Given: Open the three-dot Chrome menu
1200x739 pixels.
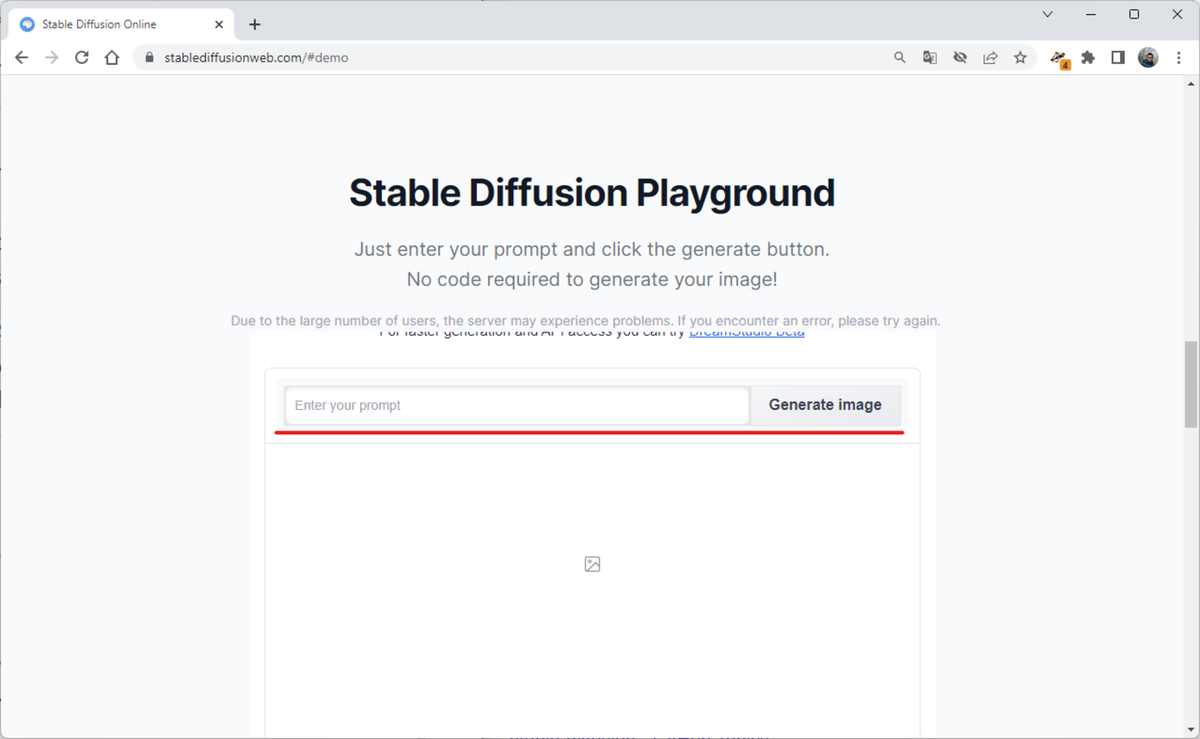Looking at the screenshot, I should (x=1178, y=57).
